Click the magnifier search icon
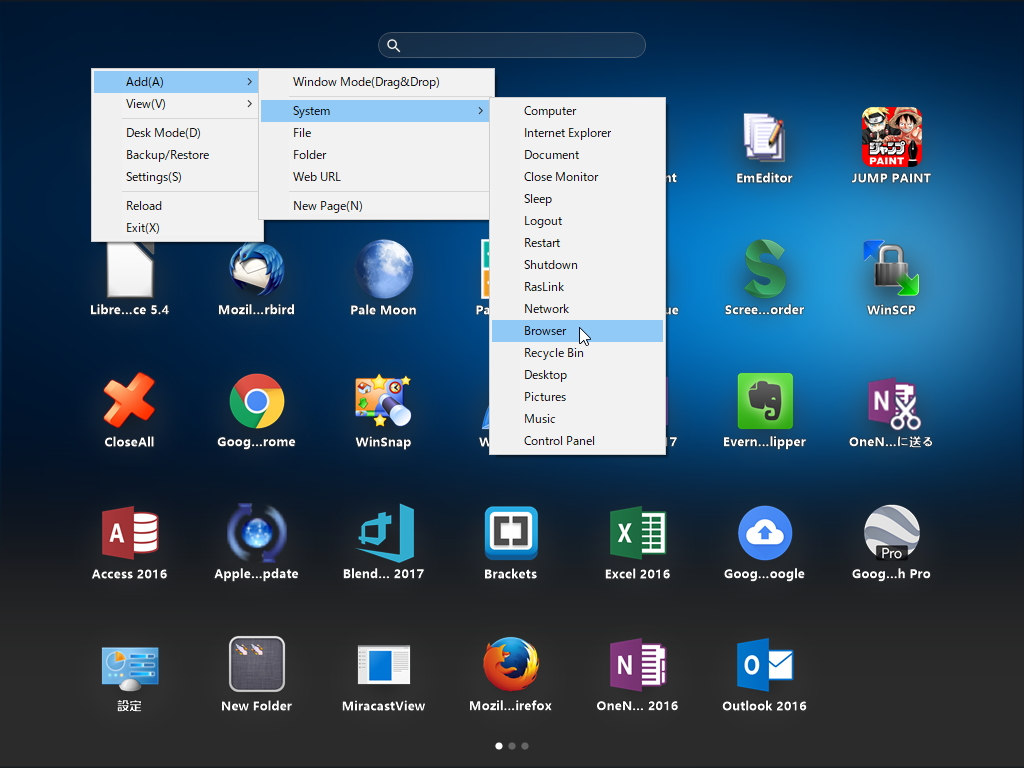Image resolution: width=1024 pixels, height=768 pixels. point(393,45)
